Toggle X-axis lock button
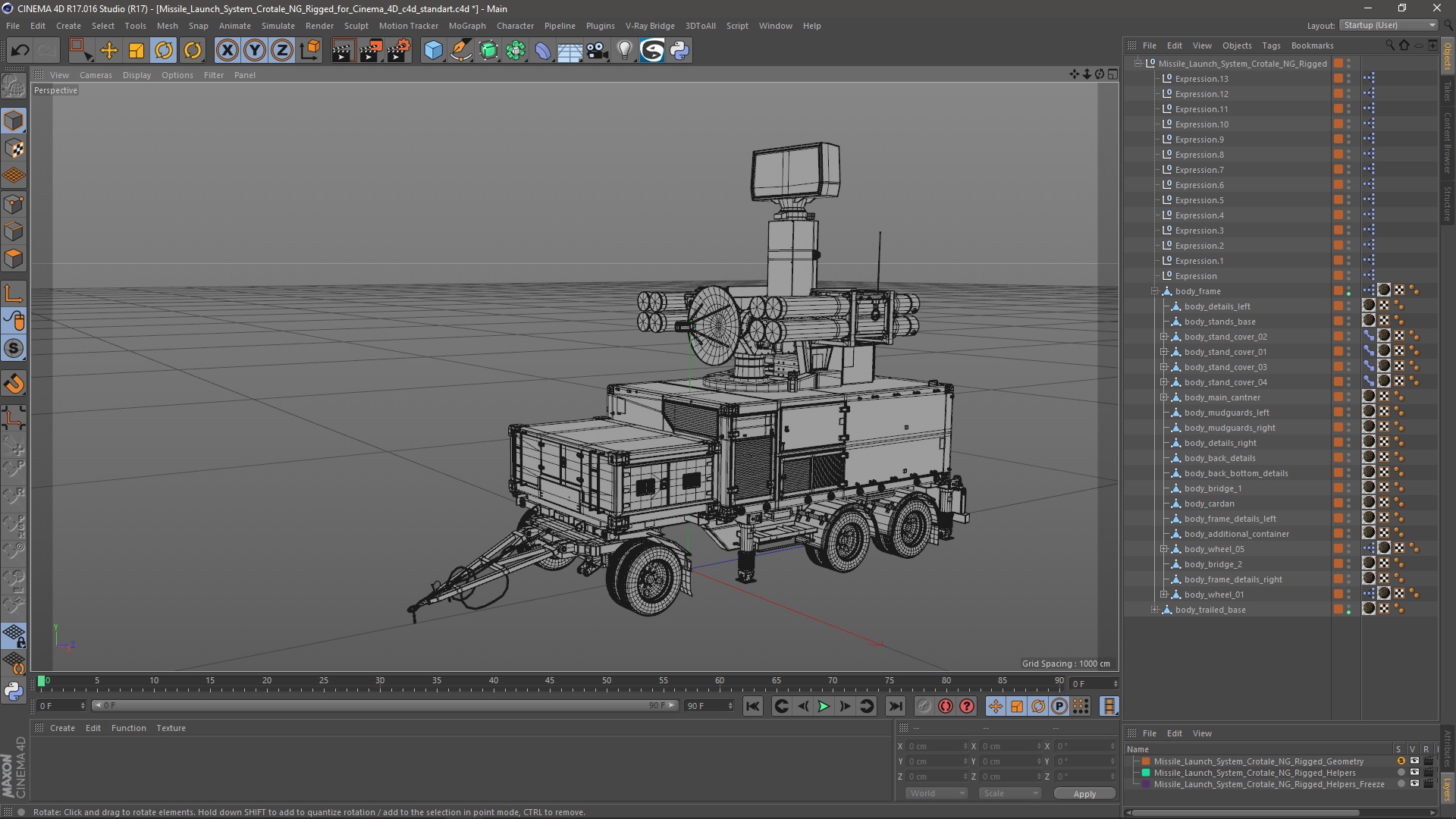This screenshot has width=1456, height=819. 227,51
